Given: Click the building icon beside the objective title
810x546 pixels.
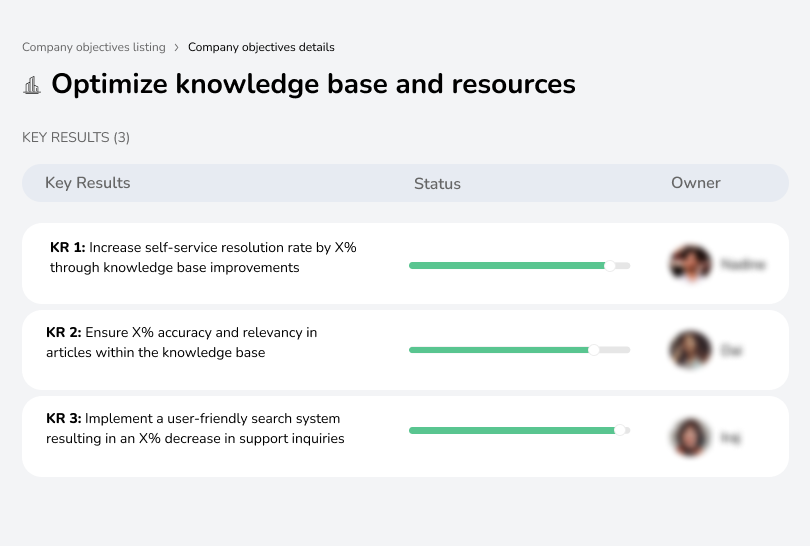Looking at the screenshot, I should pos(32,85).
